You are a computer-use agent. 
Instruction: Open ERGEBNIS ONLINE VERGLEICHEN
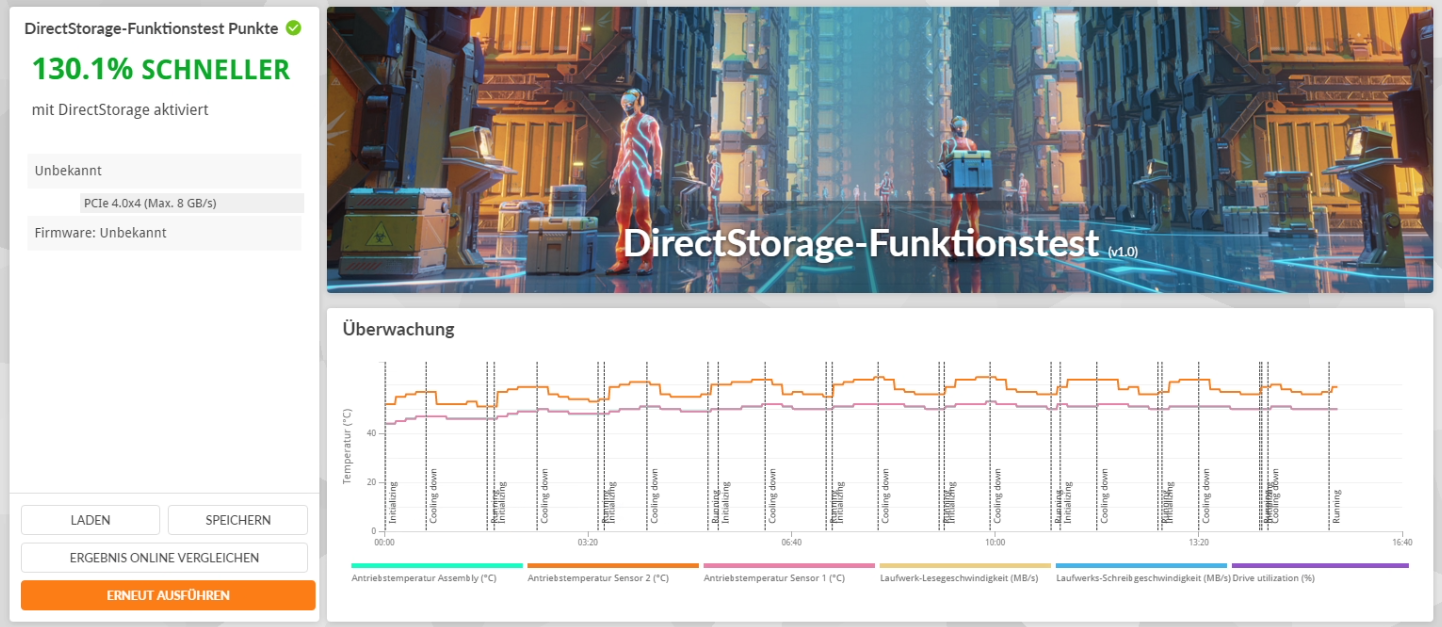(x=164, y=558)
